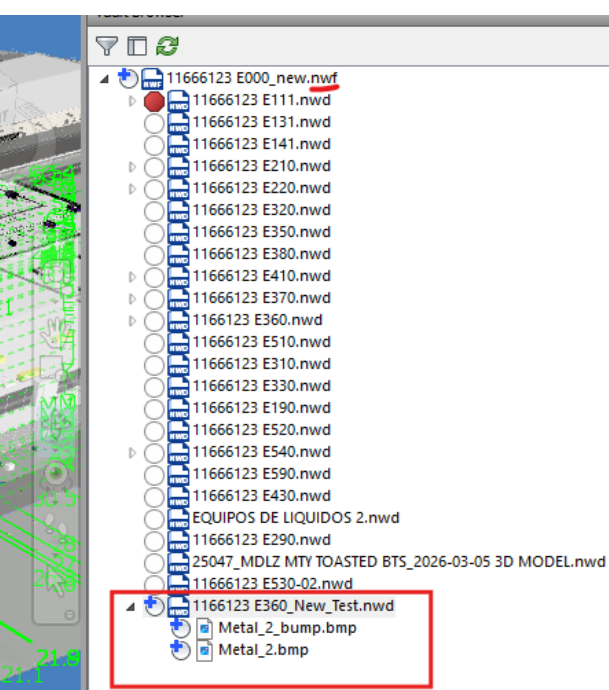Image resolution: width=609 pixels, height=690 pixels.
Task: Select file name 11666123 E290.nwd
Action: click(x=262, y=540)
